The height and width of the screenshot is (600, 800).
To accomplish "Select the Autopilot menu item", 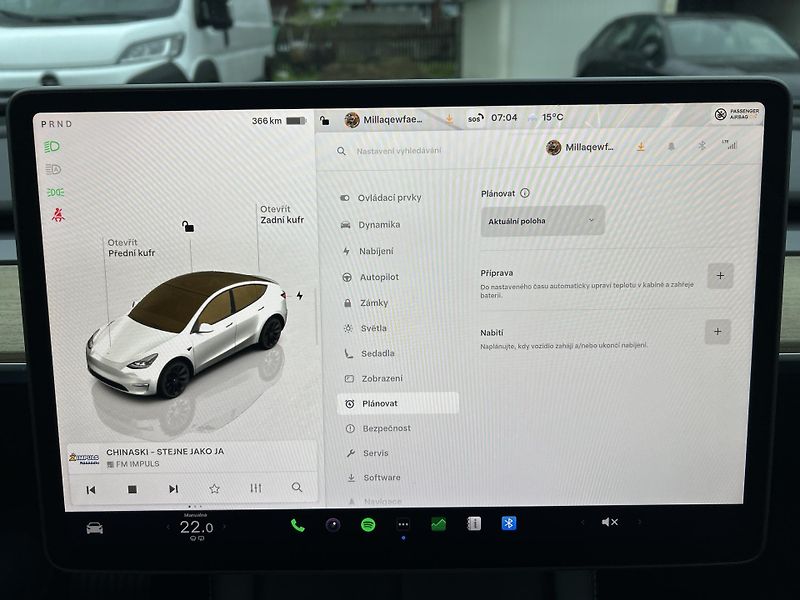I will click(x=371, y=277).
